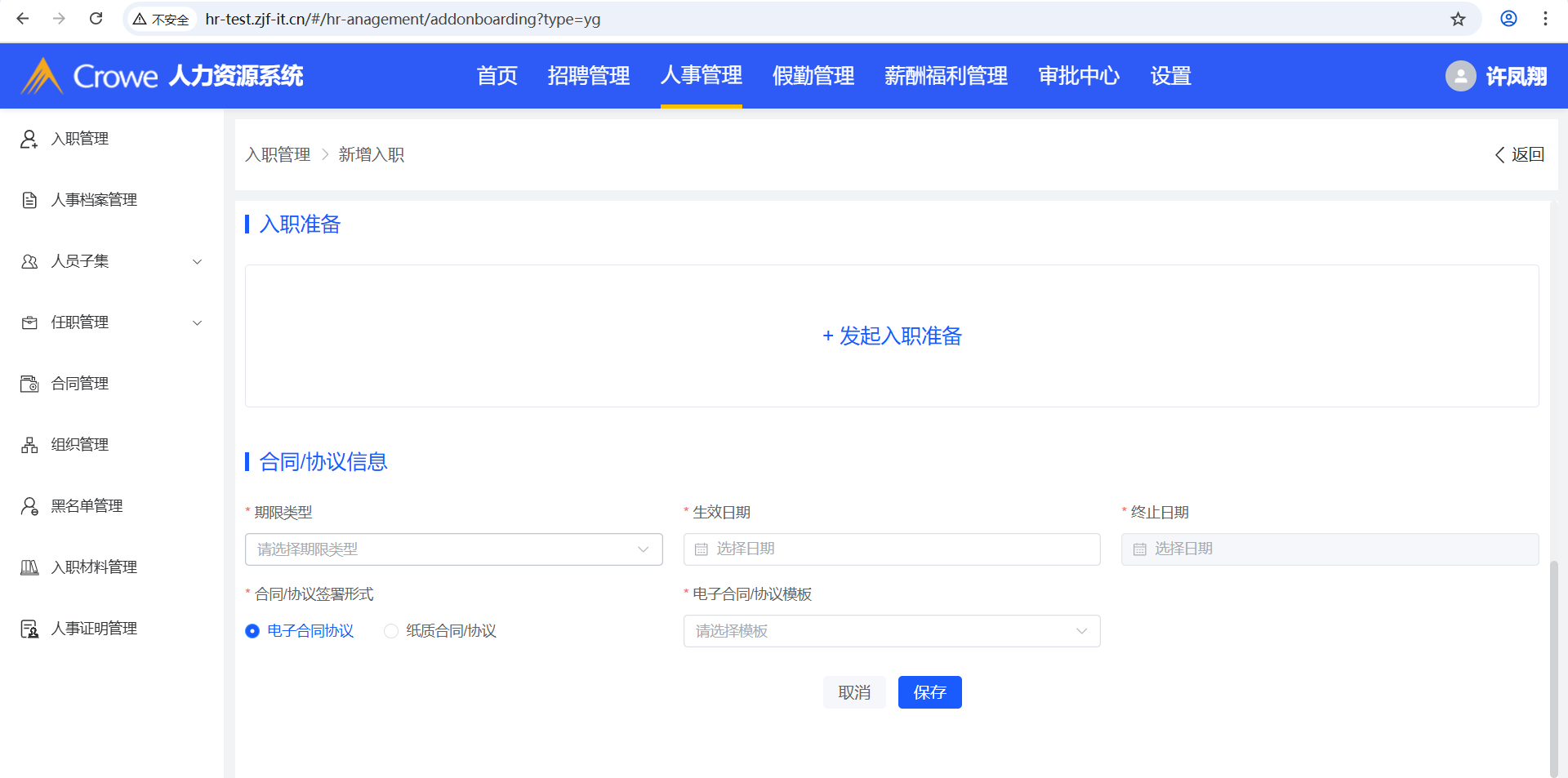Click the 生效日期 date input field
The height and width of the screenshot is (778, 1568).
[891, 549]
